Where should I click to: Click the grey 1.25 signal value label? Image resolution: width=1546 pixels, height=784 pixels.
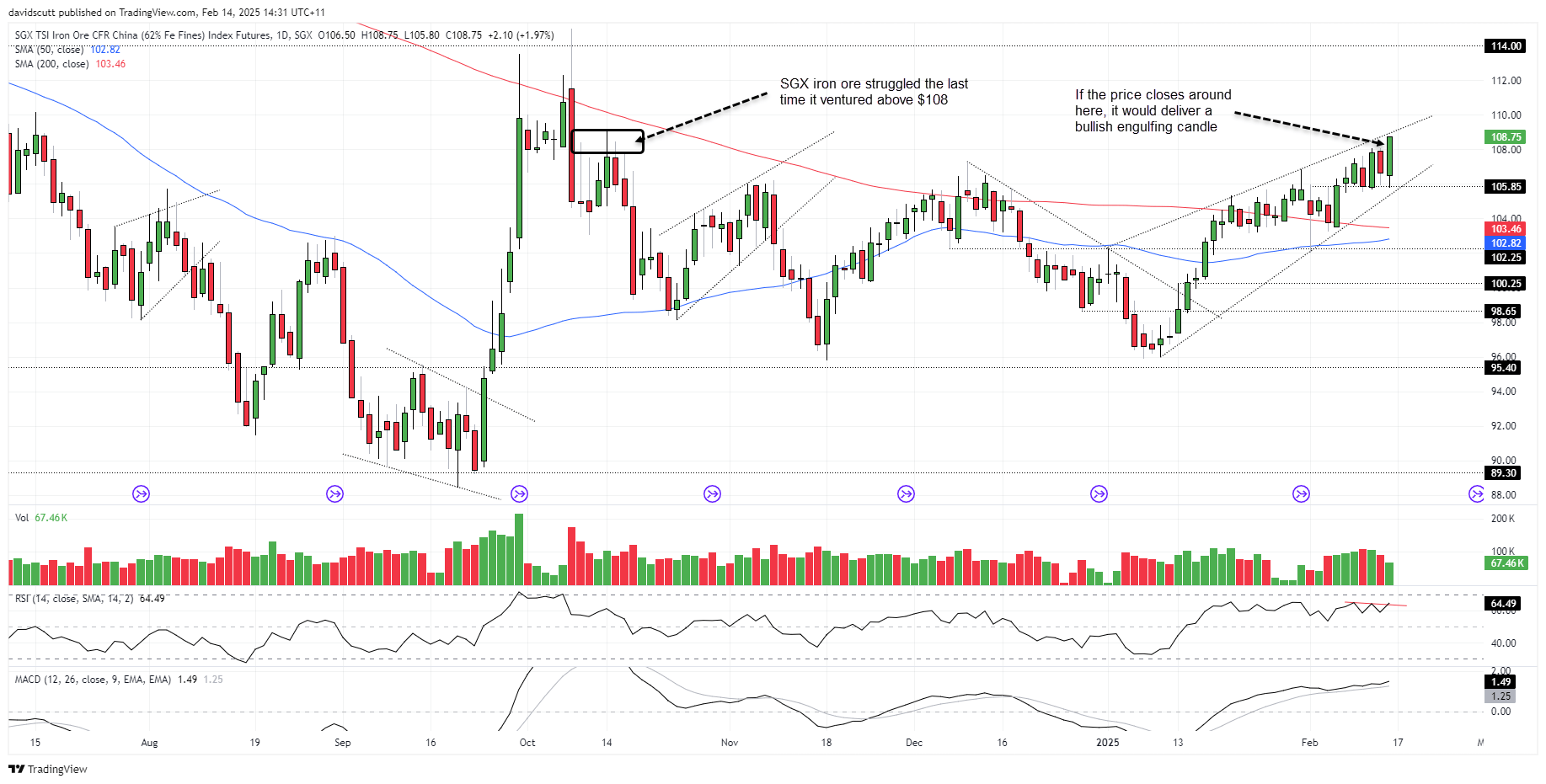pos(1500,696)
